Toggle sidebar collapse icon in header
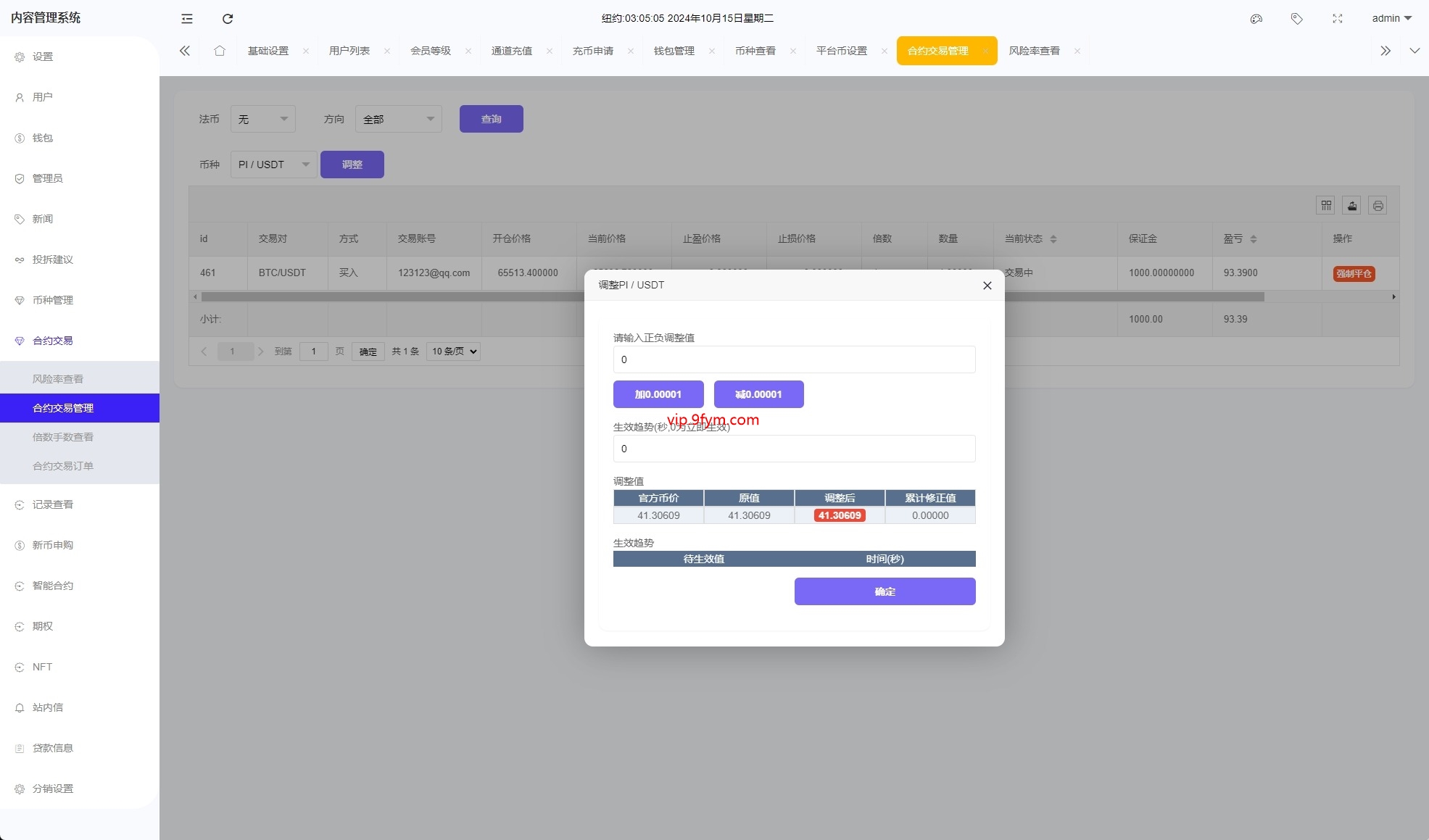 pyautogui.click(x=187, y=19)
